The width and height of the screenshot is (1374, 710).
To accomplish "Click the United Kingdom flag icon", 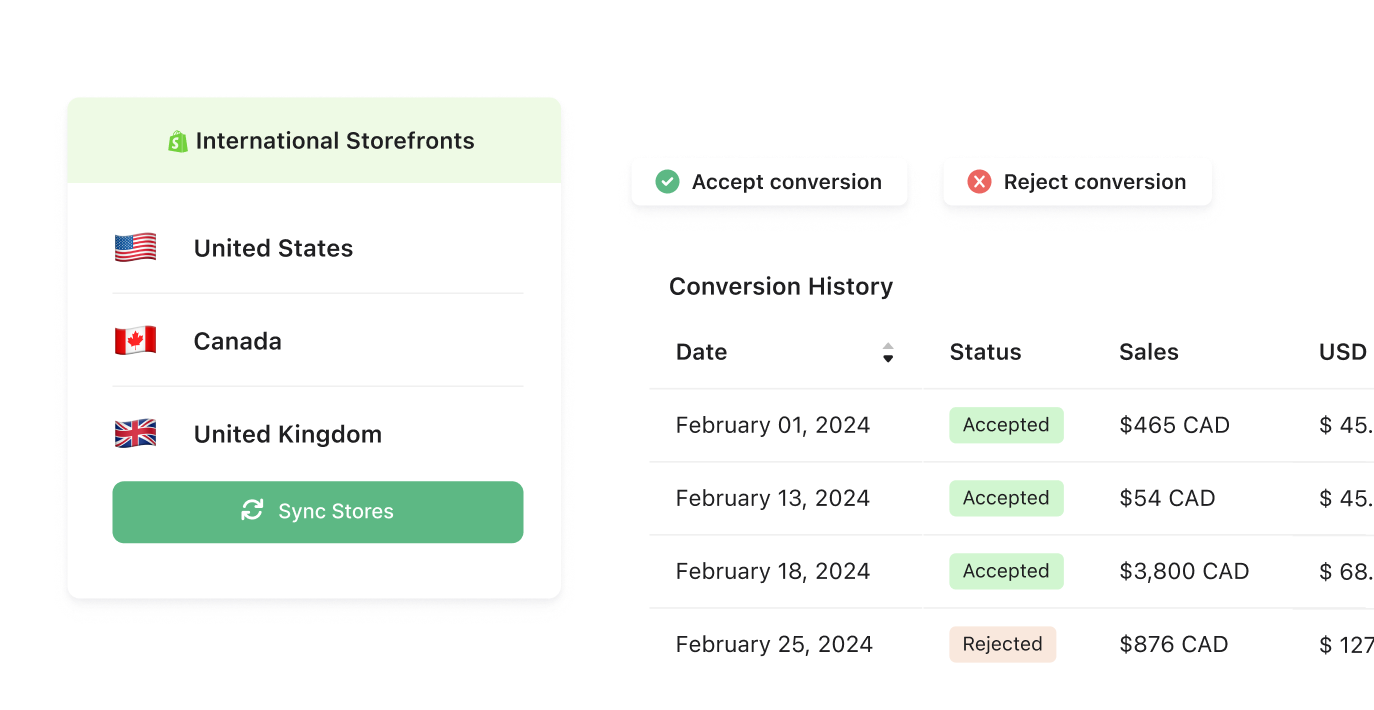I will [135, 434].
